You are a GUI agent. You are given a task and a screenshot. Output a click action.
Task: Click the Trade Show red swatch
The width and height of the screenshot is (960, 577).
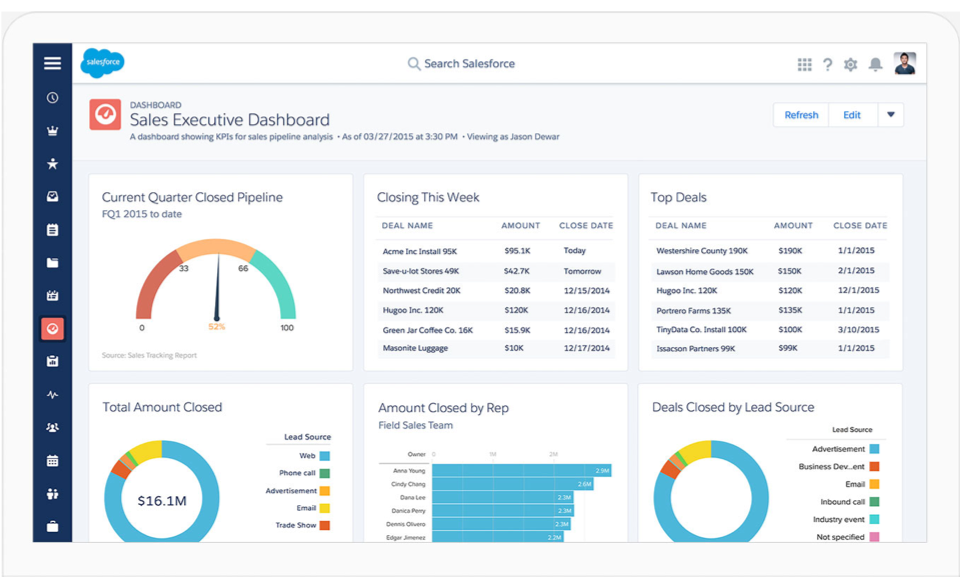point(324,525)
